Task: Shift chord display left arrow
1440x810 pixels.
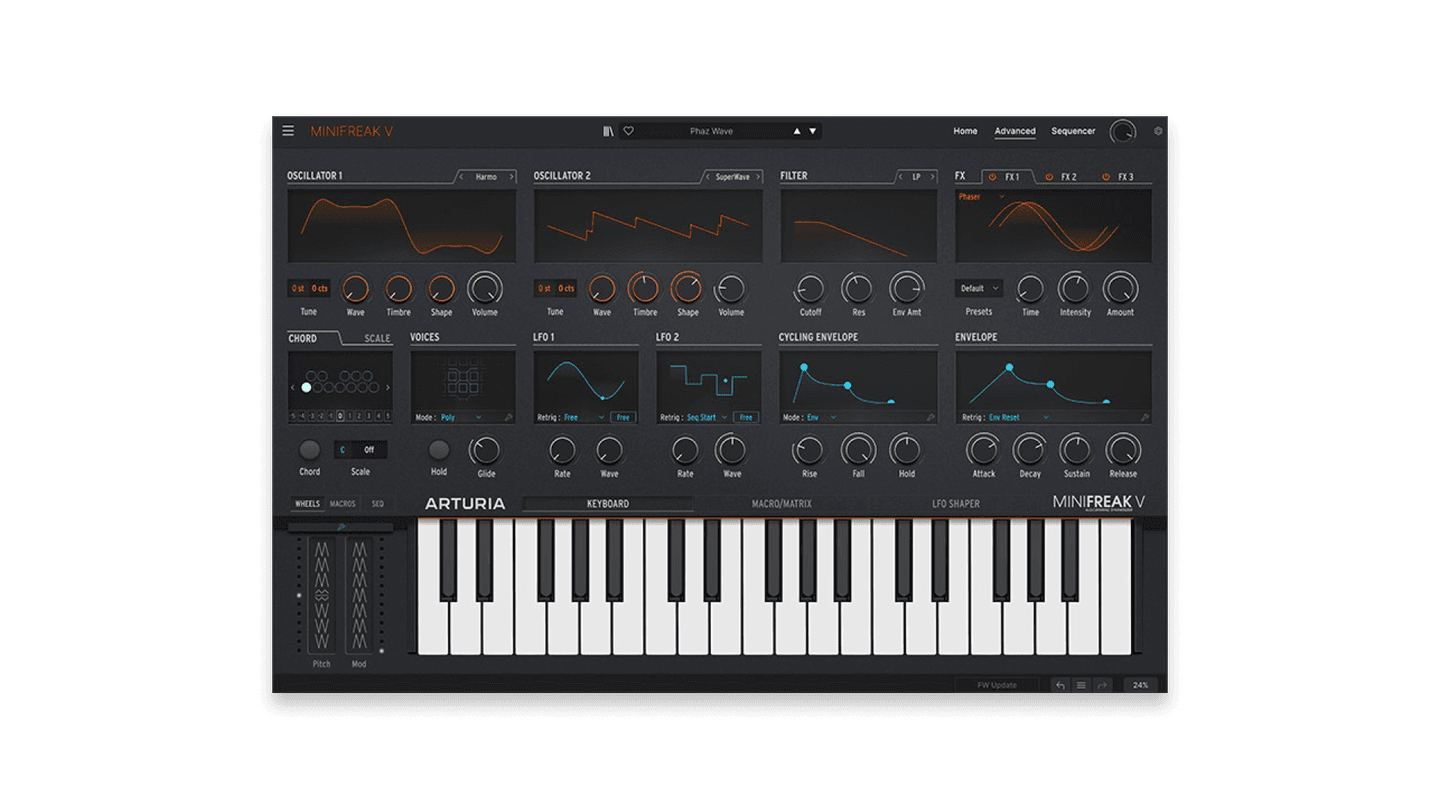Action: tap(293, 387)
